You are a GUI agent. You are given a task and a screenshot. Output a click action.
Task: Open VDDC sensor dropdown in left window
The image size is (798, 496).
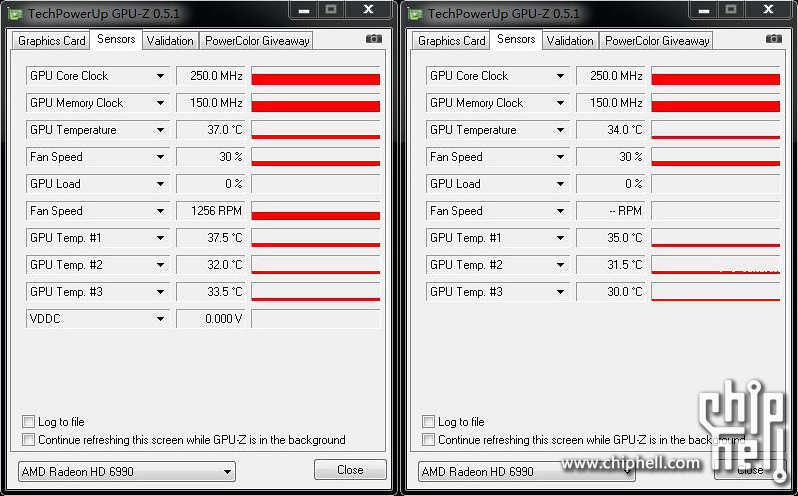coord(98,319)
